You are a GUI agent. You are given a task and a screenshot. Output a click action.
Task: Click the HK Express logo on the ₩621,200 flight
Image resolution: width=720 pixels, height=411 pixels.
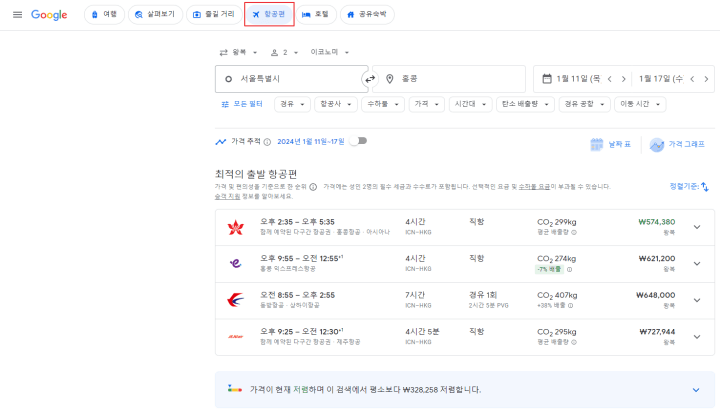236,264
